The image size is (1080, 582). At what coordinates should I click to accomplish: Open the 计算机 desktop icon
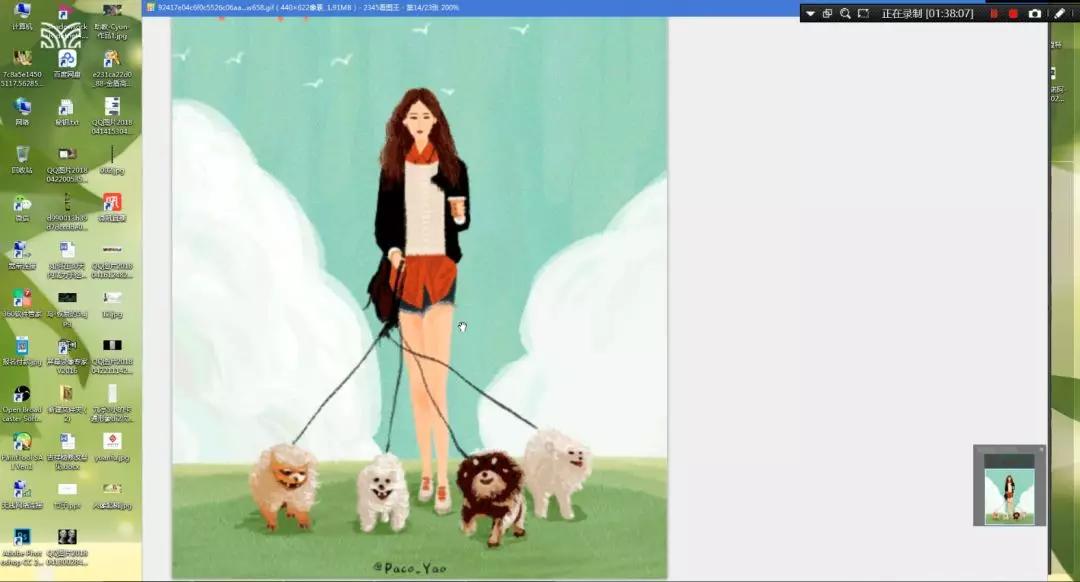[22, 17]
